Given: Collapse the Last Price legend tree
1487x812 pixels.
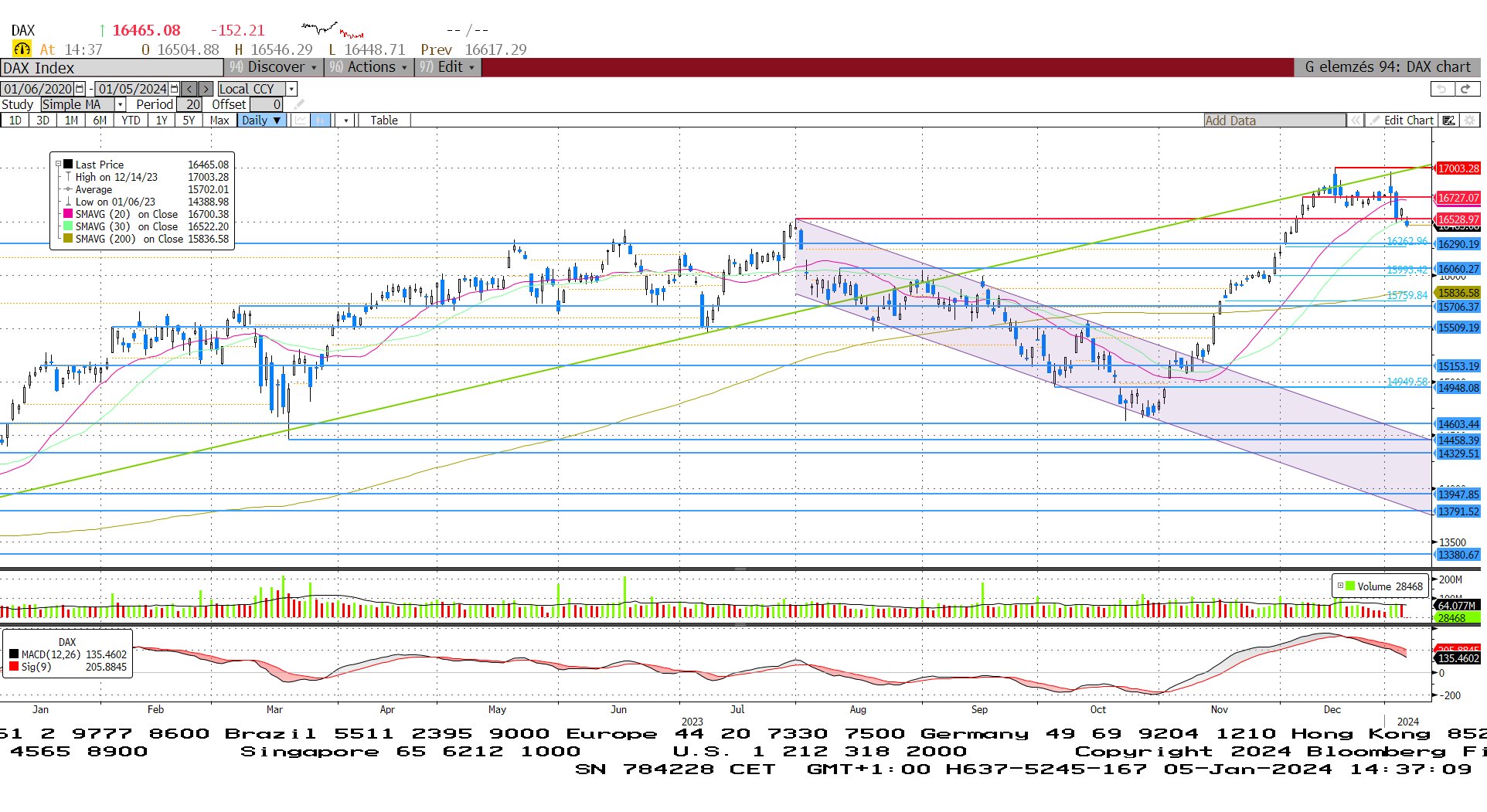Looking at the screenshot, I should pyautogui.click(x=58, y=165).
